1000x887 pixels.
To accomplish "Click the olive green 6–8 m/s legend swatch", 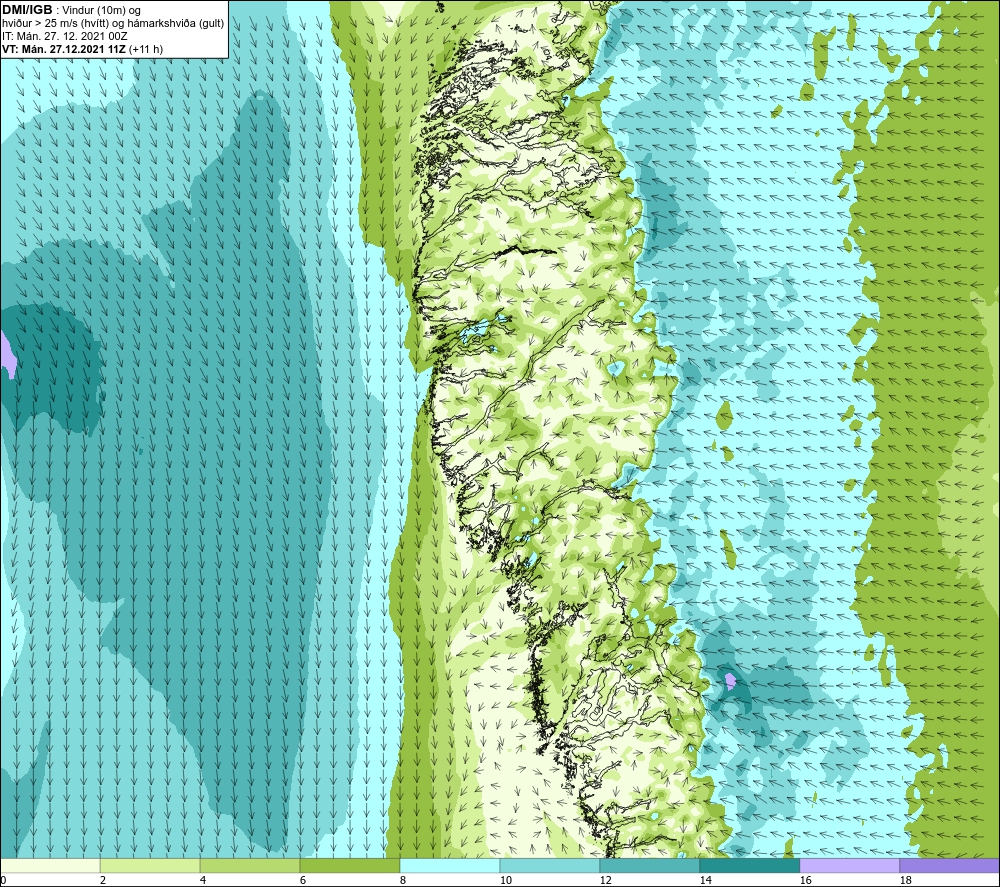I will coord(350,865).
